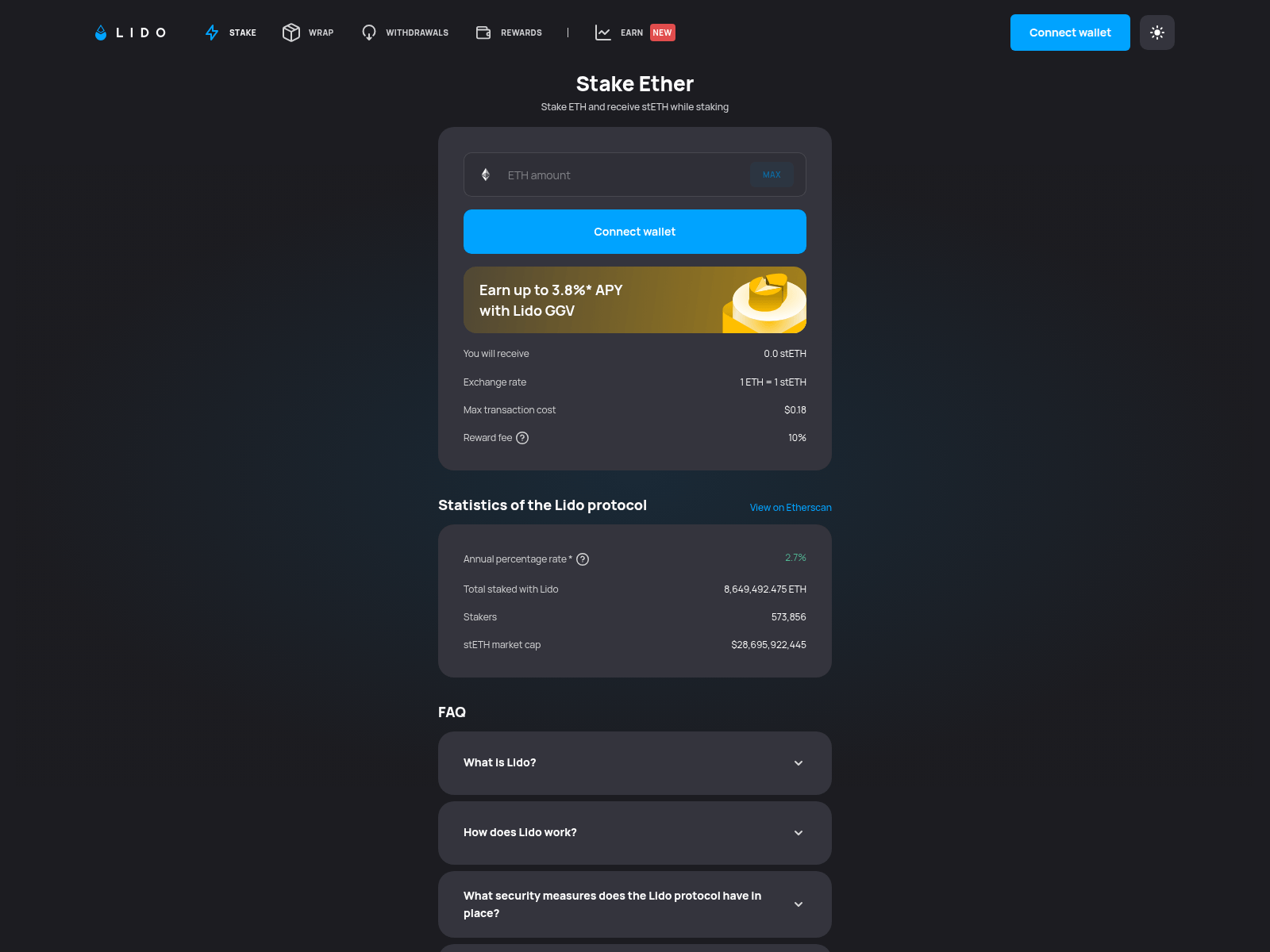This screenshot has width=1270, height=952.
Task: Click the Statistics of the Lido protocol heading
Action: tap(542, 505)
